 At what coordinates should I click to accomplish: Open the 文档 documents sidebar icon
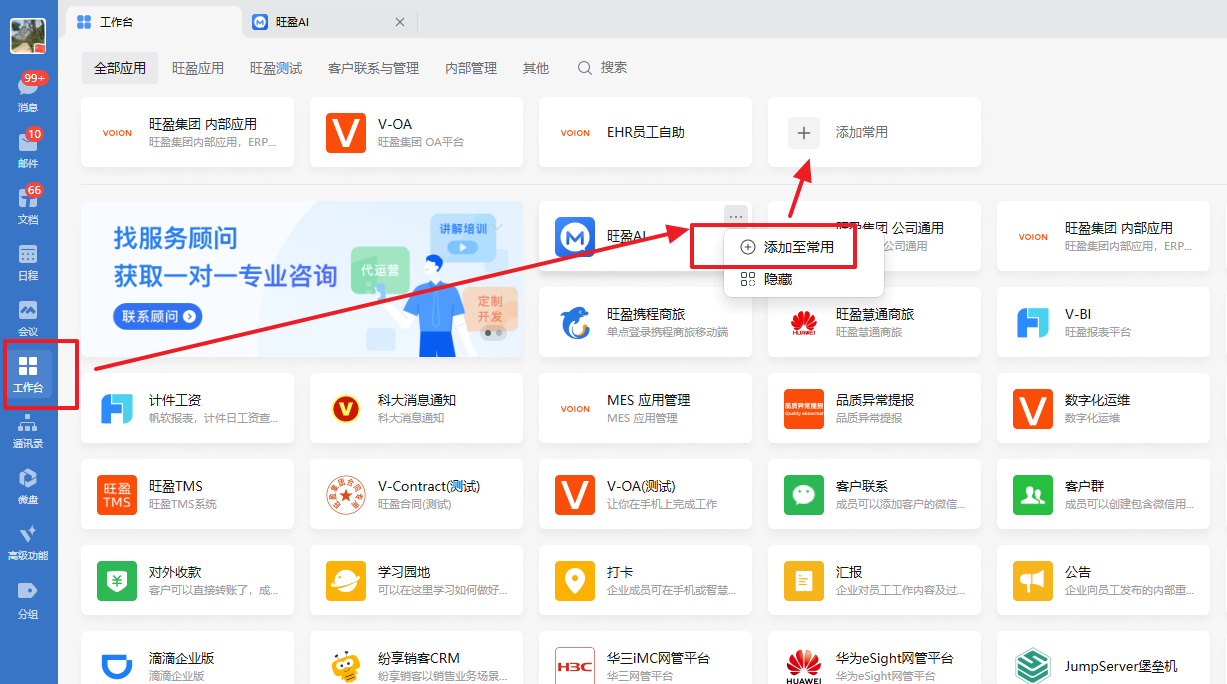pyautogui.click(x=28, y=204)
